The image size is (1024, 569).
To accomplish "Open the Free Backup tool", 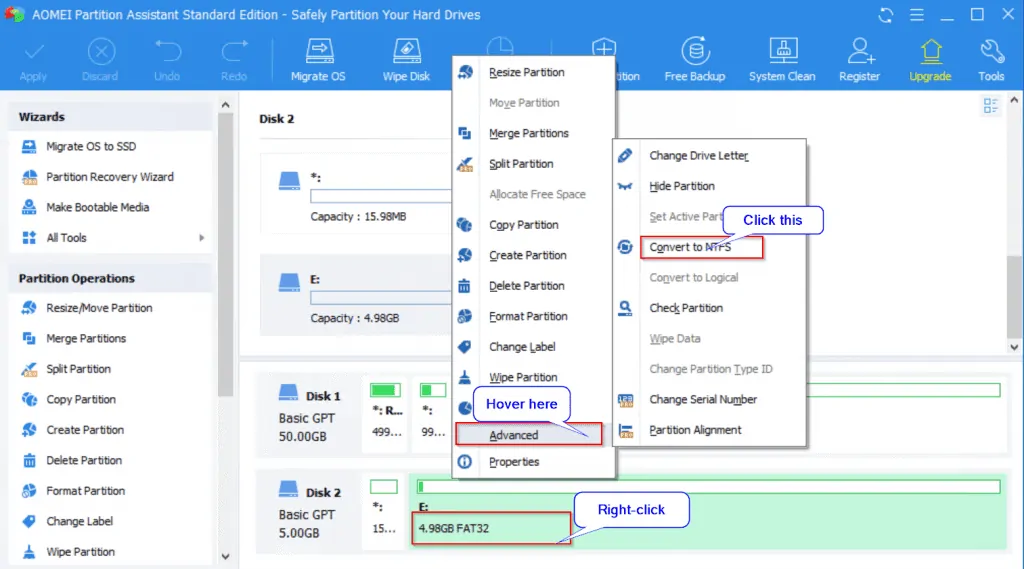I will 694,52.
